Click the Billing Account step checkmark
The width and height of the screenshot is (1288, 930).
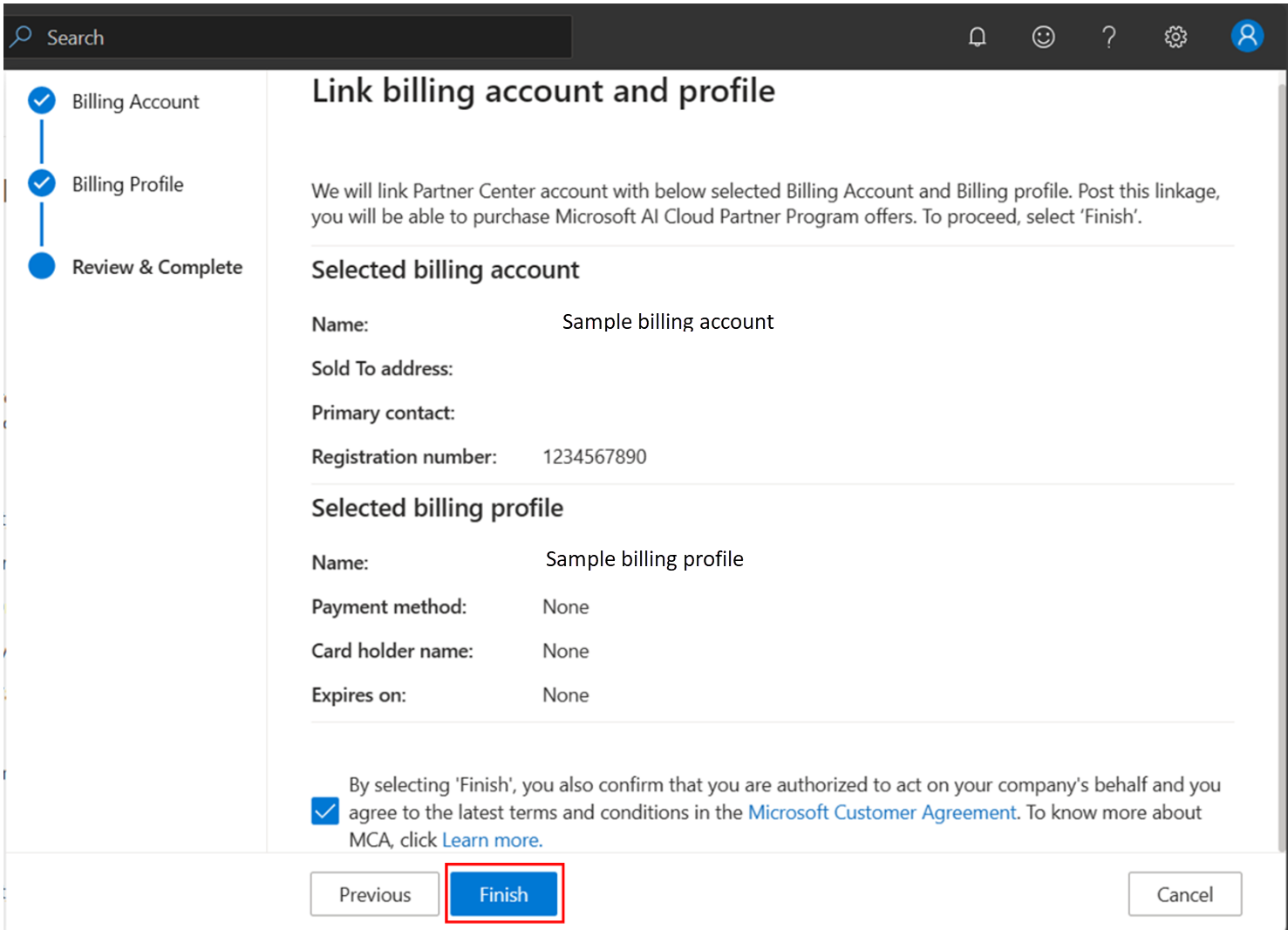(x=42, y=101)
